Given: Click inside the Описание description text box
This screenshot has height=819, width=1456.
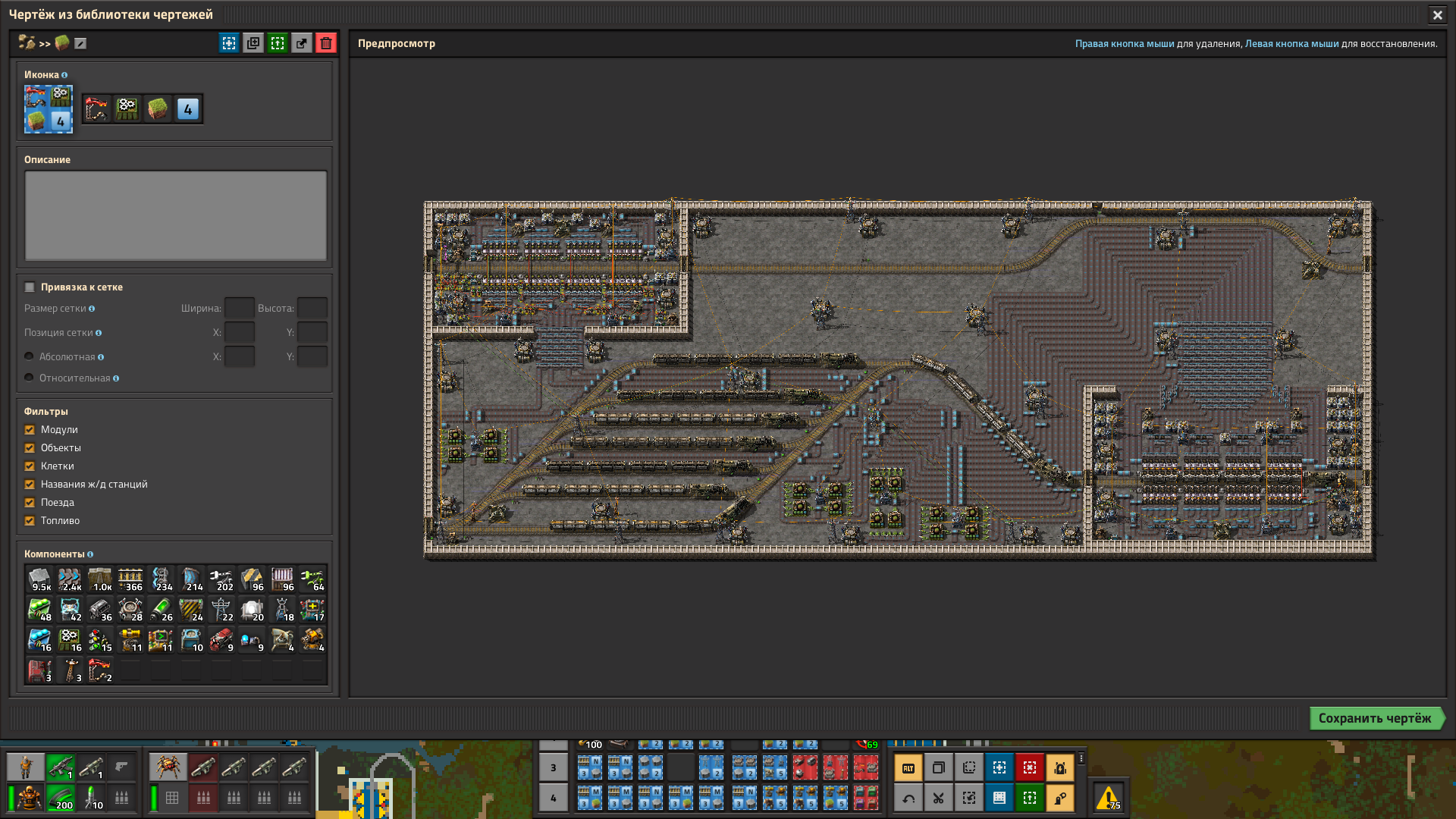Looking at the screenshot, I should tap(176, 215).
